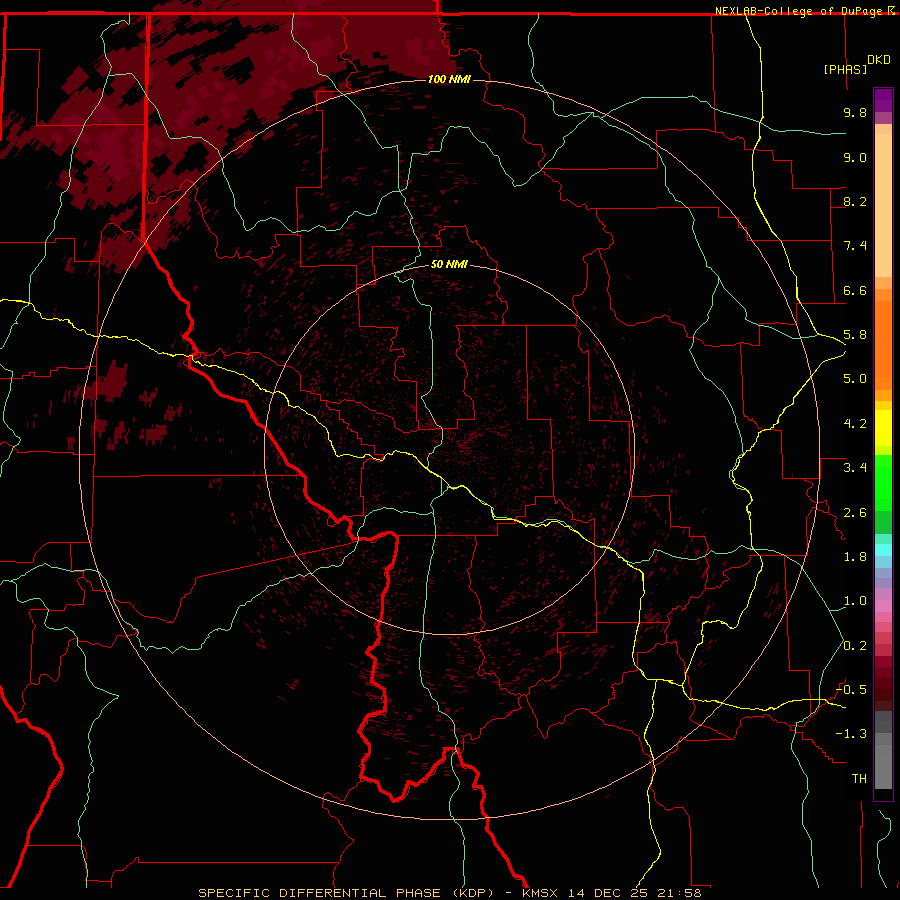This screenshot has height=900, width=900.
Task: Click the 7.4 scale value
Action: 855,246
